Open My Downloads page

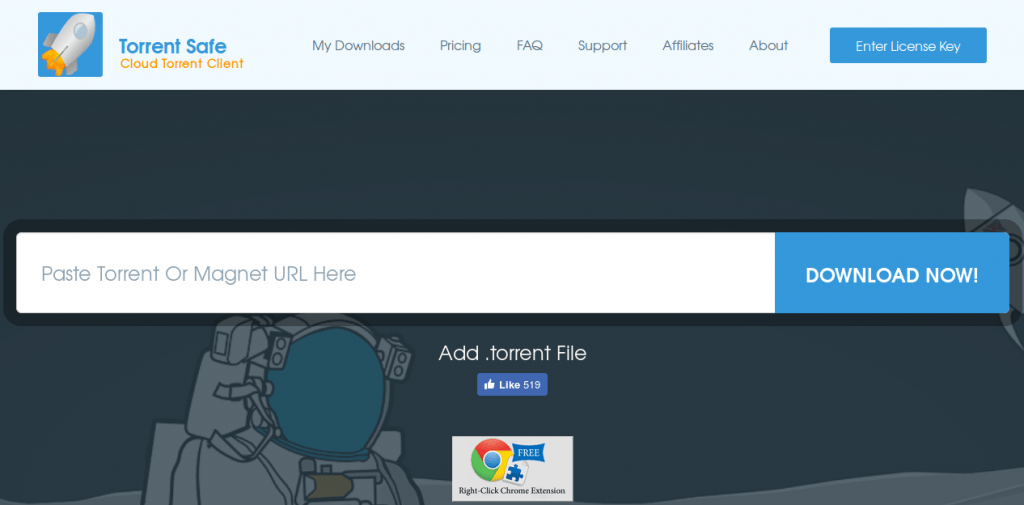point(359,46)
